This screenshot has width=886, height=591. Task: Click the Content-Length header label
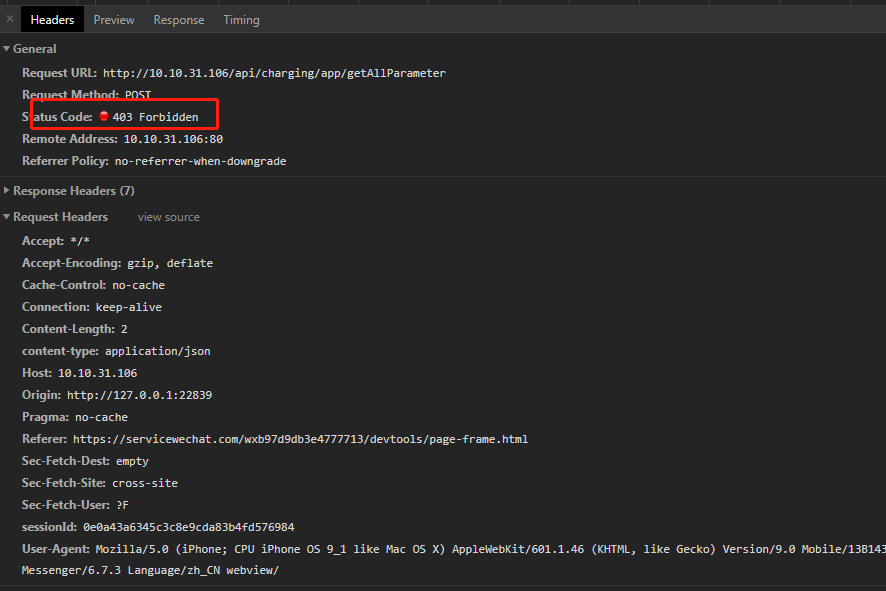(68, 329)
